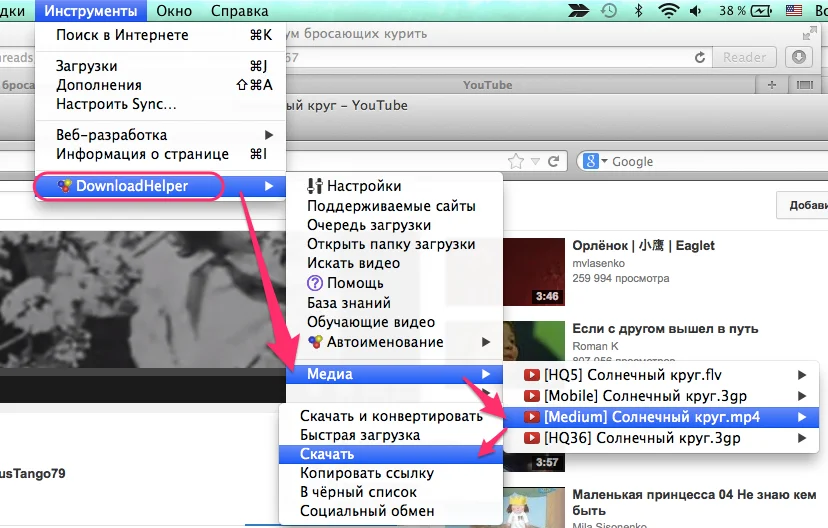
Task: Select Копировать ссылку option
Action: coord(391,473)
